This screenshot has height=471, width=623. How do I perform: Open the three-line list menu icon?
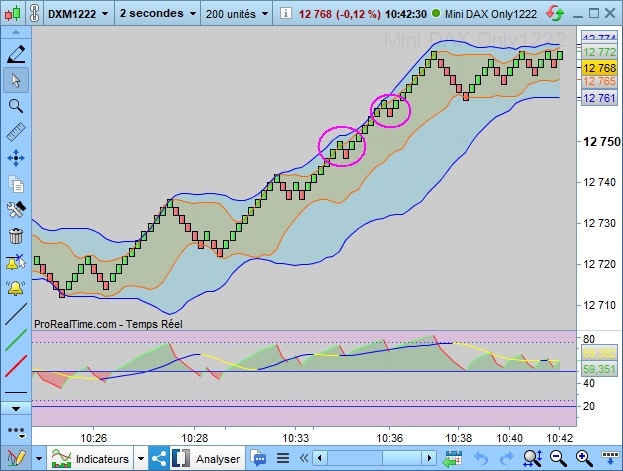pos(283,459)
